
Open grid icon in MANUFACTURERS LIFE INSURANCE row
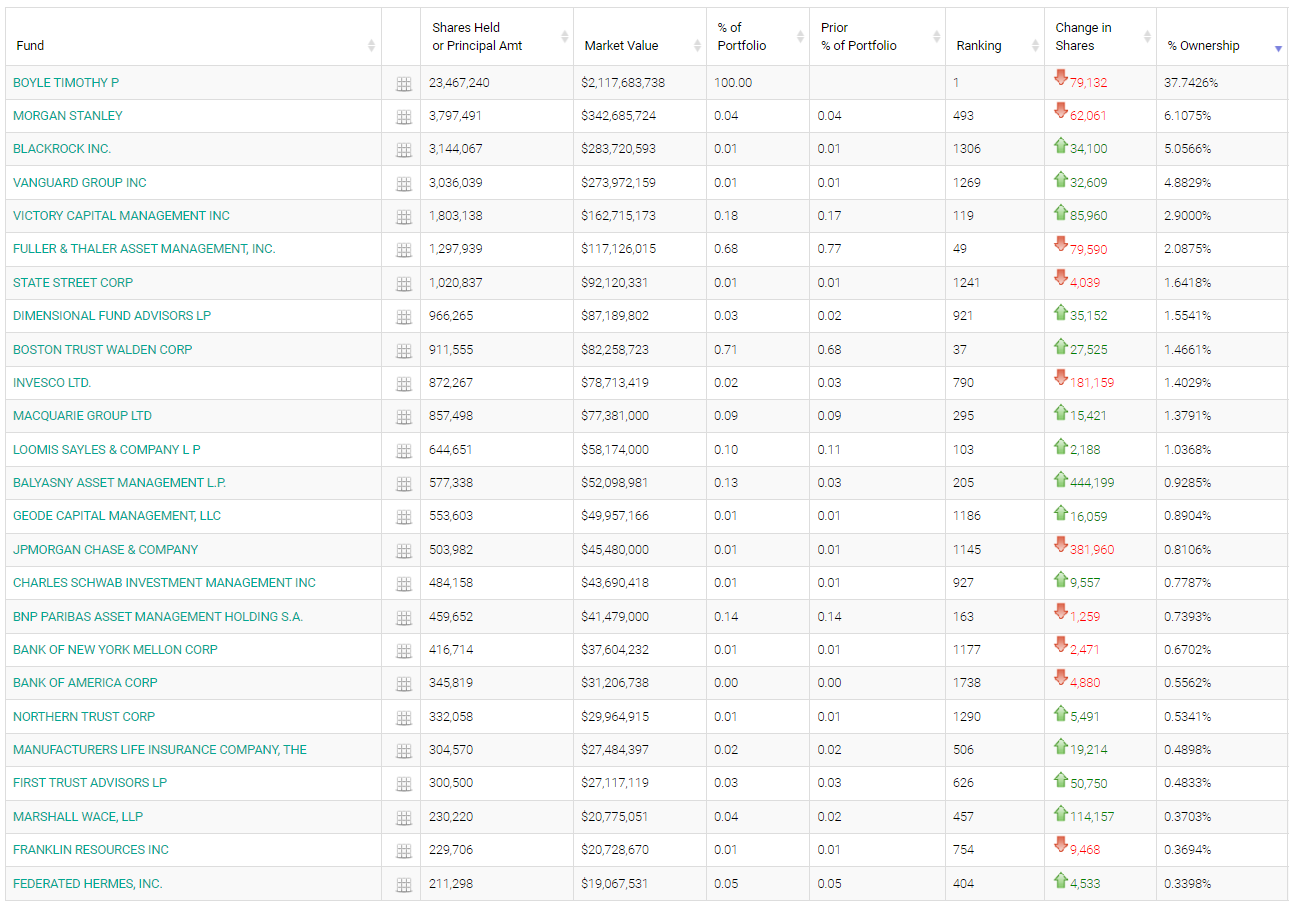pyautogui.click(x=404, y=751)
